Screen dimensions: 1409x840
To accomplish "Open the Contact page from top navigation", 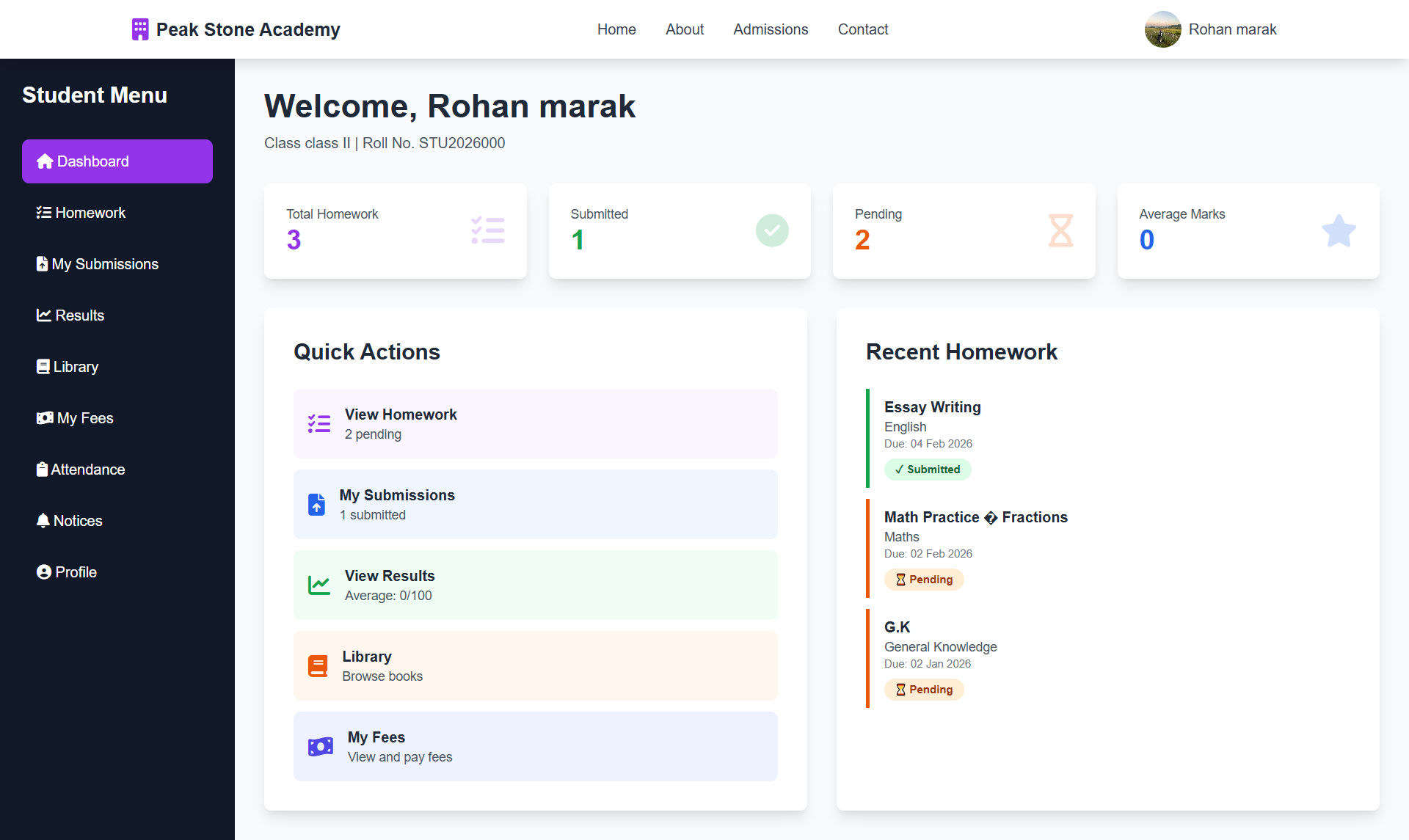I will click(862, 29).
